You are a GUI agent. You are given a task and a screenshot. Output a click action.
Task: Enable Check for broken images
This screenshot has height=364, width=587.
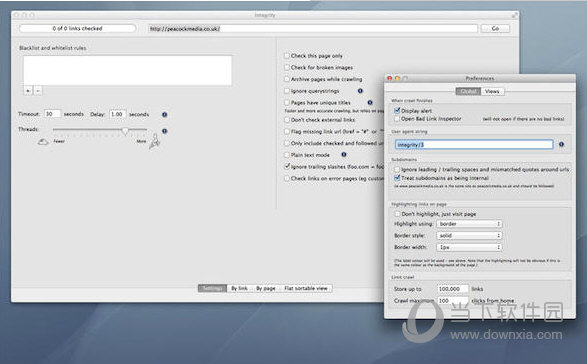coord(287,67)
